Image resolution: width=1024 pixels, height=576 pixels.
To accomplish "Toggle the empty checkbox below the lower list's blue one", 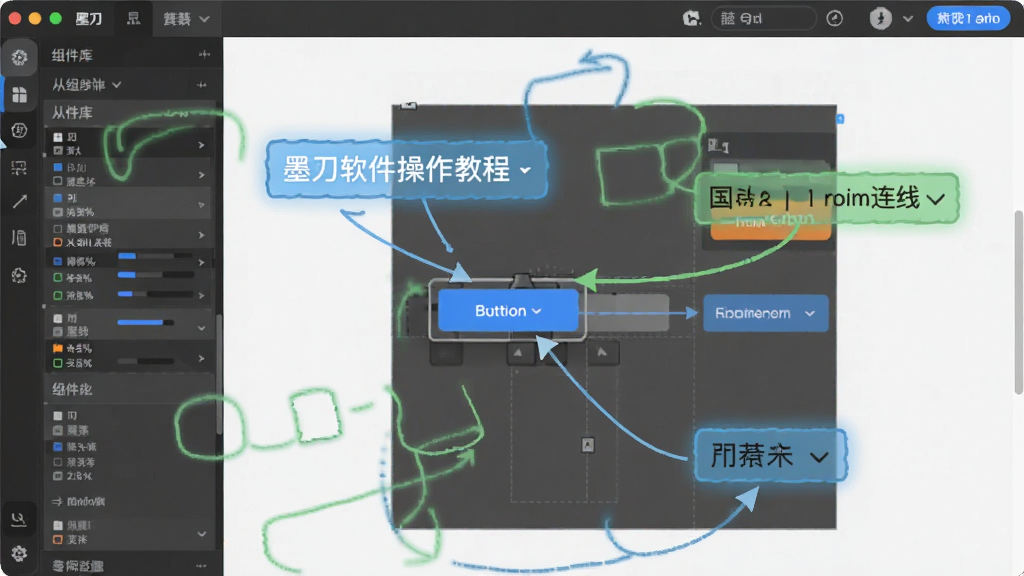I will (x=57, y=462).
